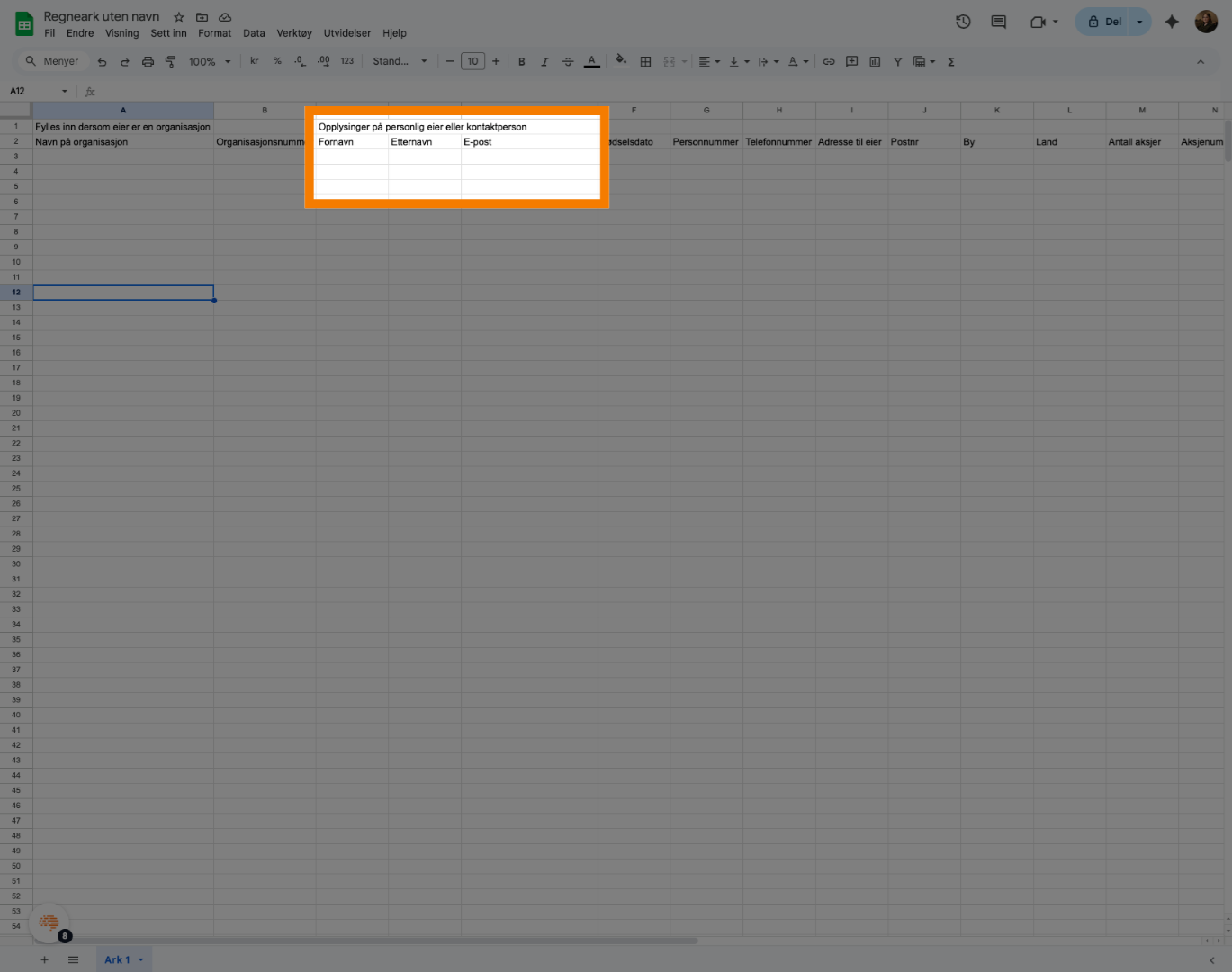Open the Data menu
The width and height of the screenshot is (1232, 972).
(254, 33)
